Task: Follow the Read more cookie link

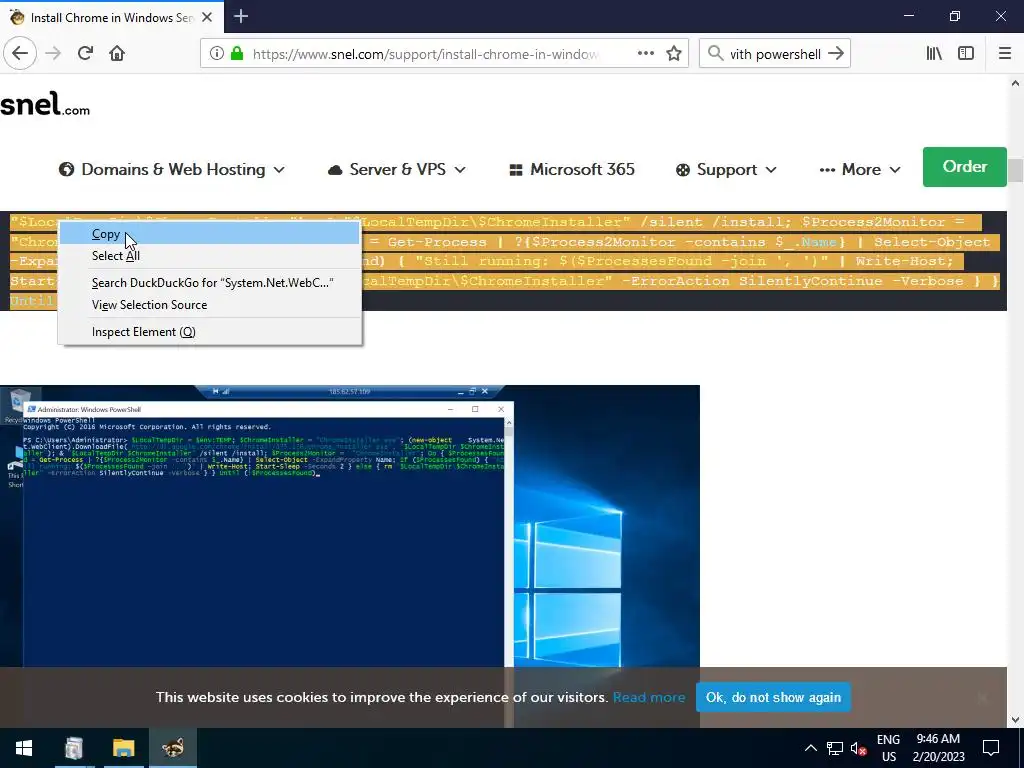Action: [648, 697]
